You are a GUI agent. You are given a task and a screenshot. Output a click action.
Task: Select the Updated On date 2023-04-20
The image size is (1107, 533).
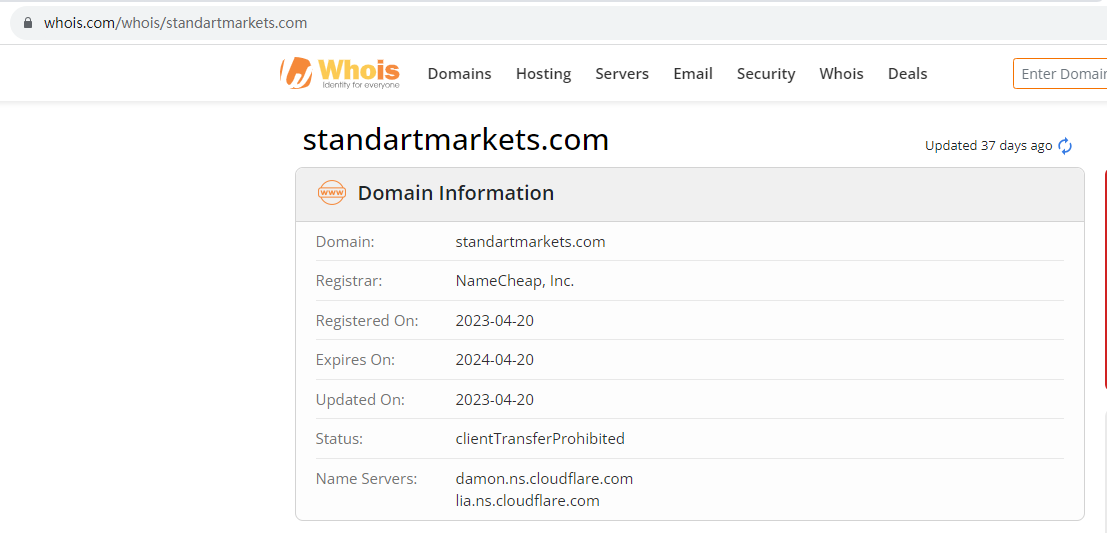coord(495,400)
